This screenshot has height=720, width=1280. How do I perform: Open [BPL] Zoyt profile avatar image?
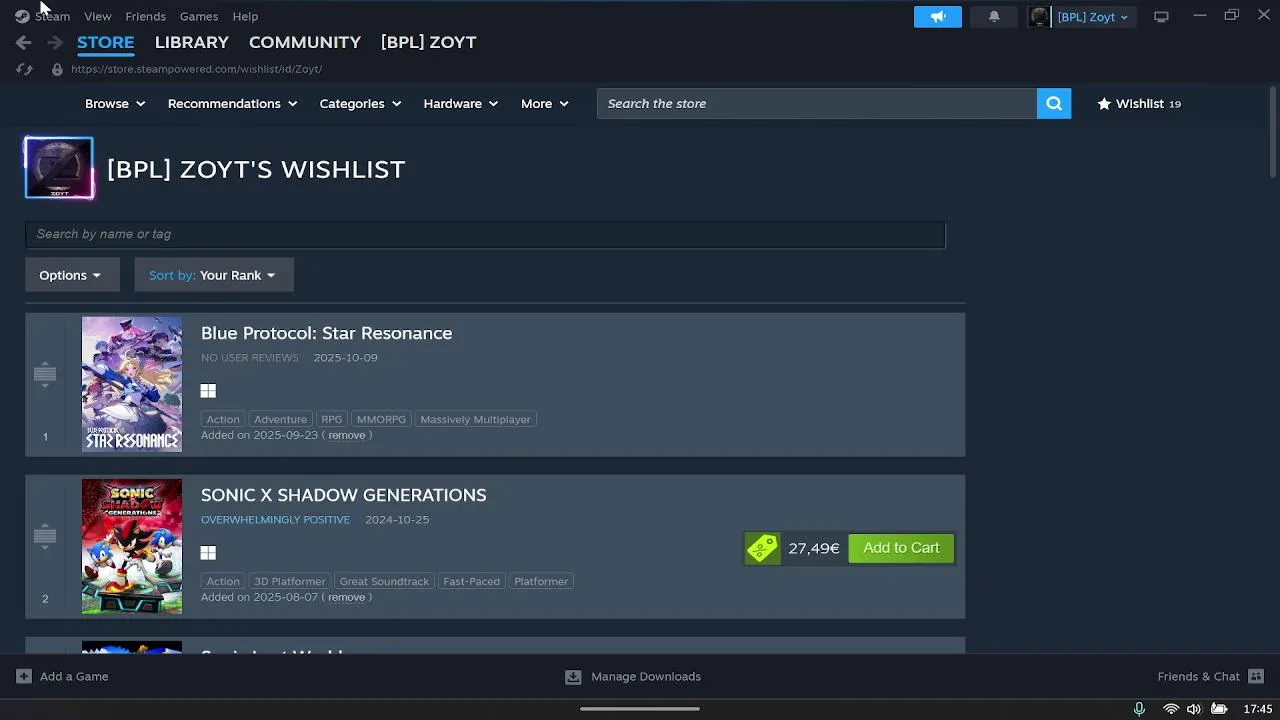point(59,168)
